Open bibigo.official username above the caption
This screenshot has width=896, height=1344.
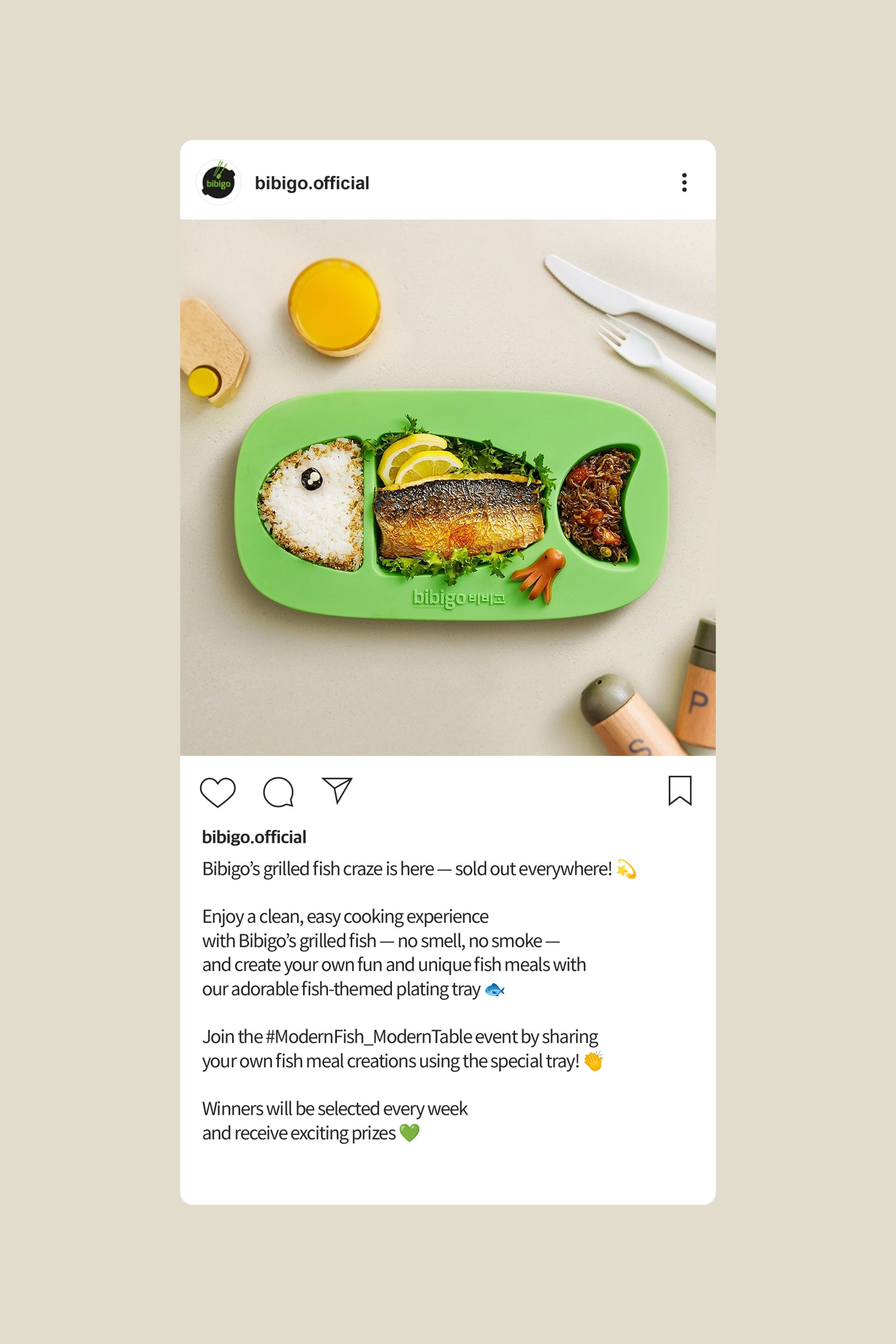(254, 837)
